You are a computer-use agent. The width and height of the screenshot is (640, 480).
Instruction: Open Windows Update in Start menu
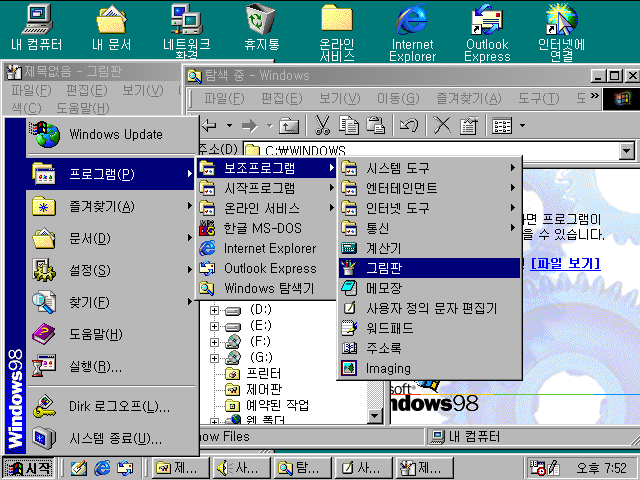[111, 135]
